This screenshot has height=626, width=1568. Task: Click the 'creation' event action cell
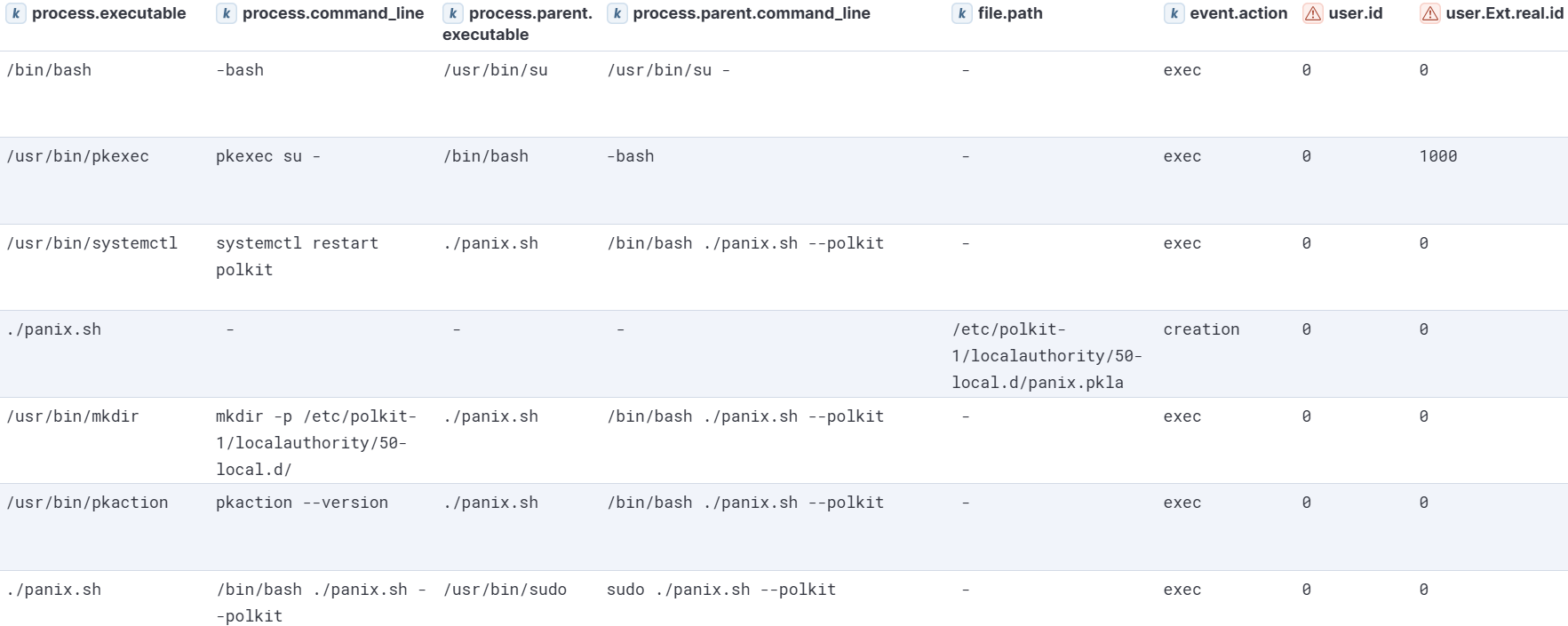click(1201, 329)
